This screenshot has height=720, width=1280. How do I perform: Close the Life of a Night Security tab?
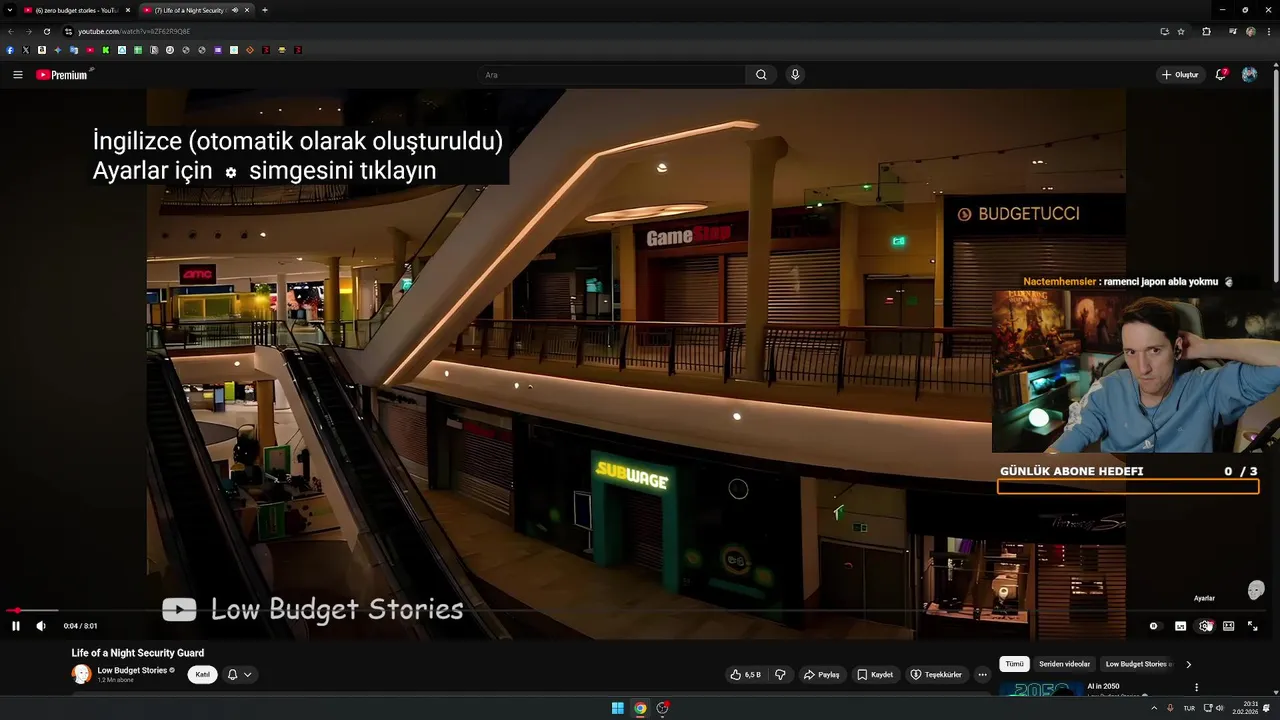tap(247, 10)
